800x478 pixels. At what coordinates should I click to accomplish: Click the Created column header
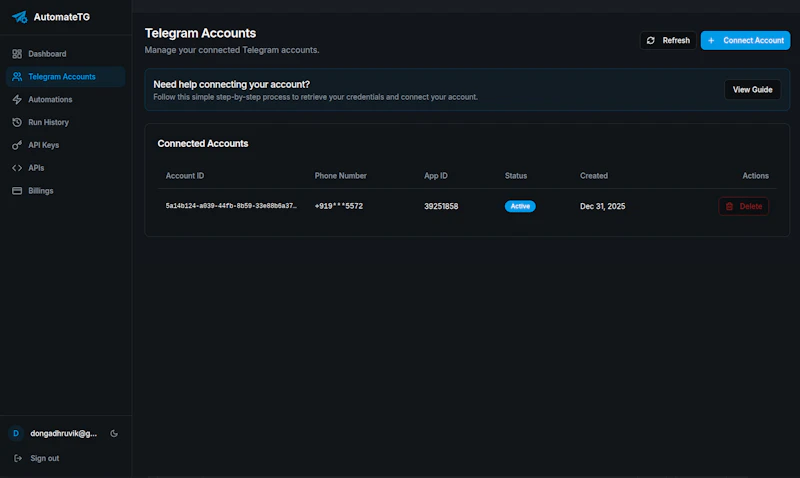point(594,175)
